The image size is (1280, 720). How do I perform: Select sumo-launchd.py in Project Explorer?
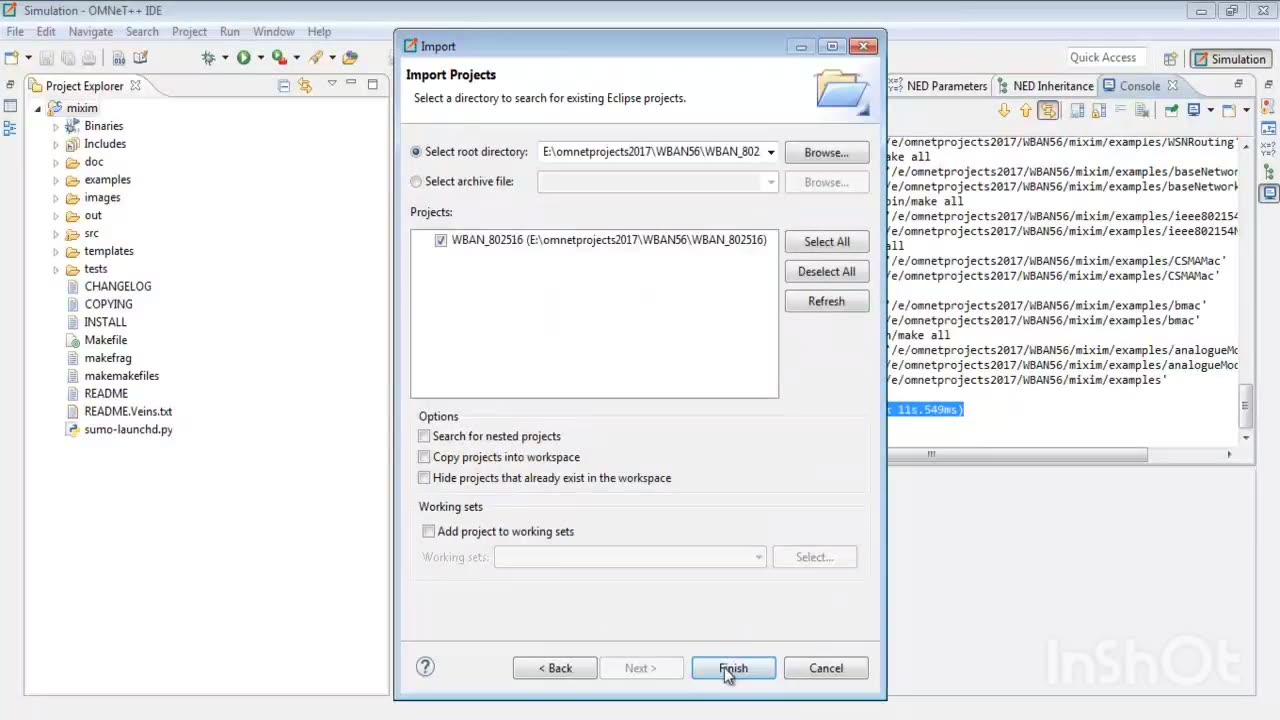128,429
